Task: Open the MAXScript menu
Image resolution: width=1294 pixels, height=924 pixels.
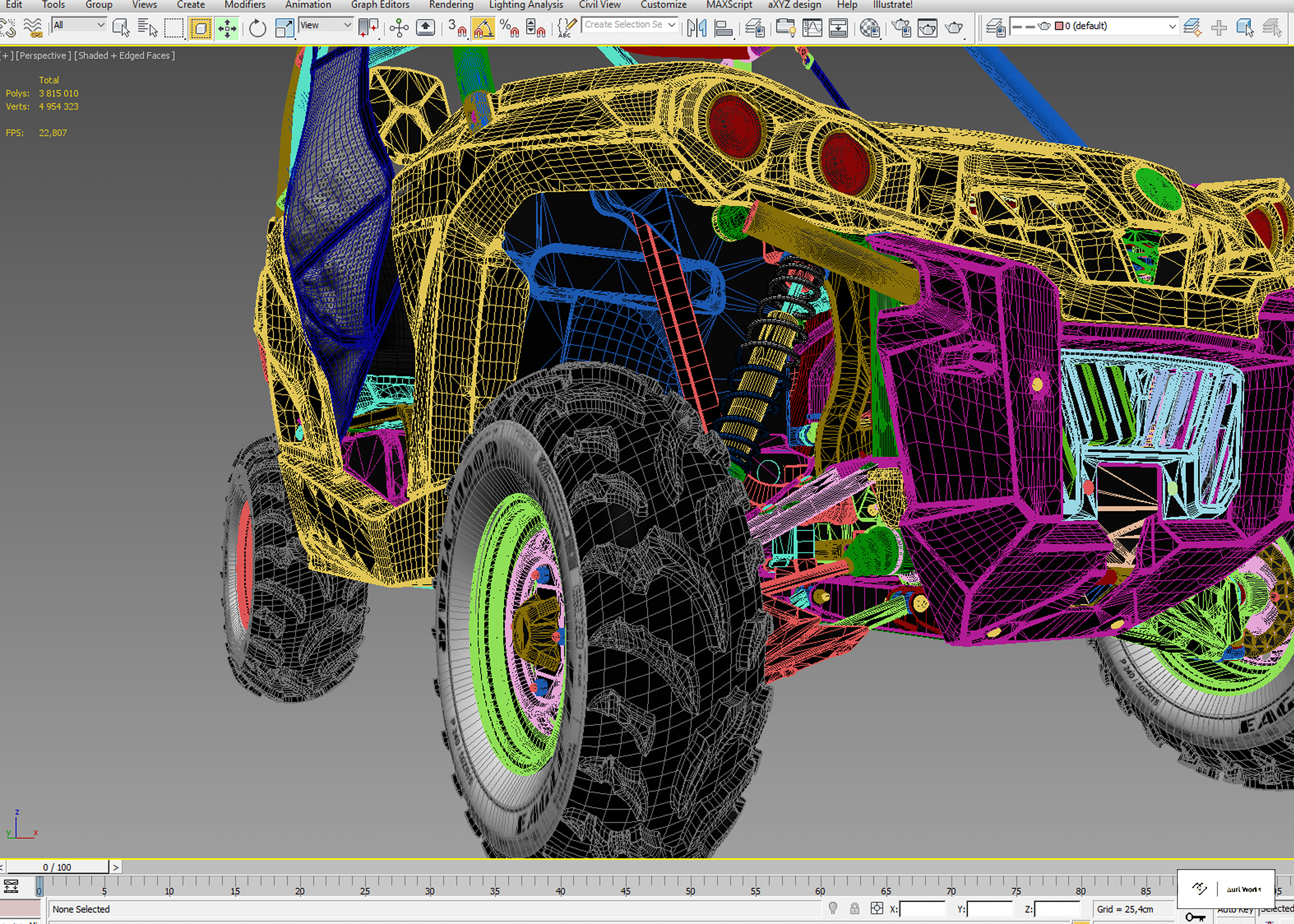Action: (729, 5)
